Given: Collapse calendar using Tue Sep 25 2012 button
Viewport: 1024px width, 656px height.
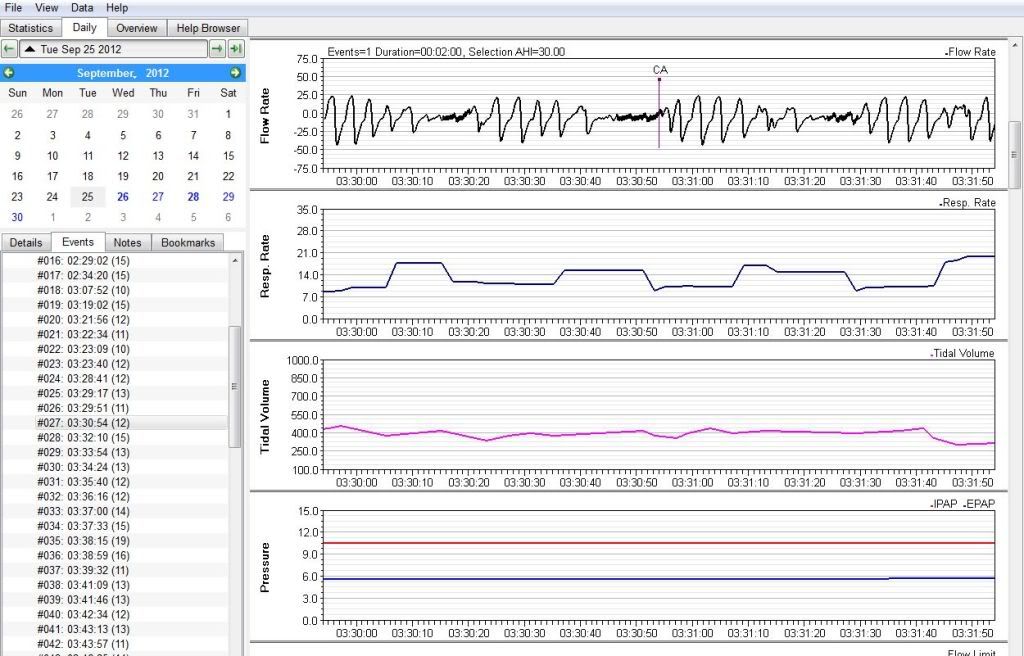Looking at the screenshot, I should point(114,49).
